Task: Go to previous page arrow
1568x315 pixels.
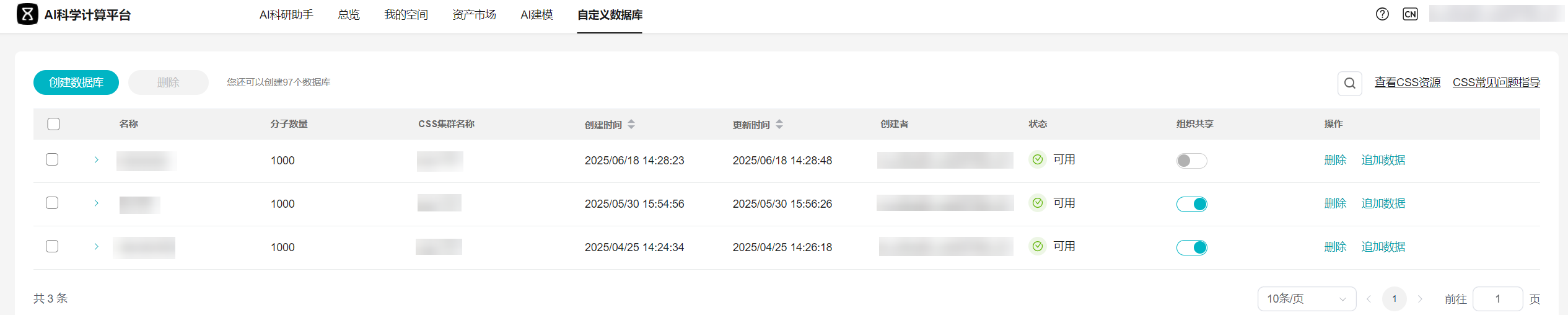Action: point(1369,299)
